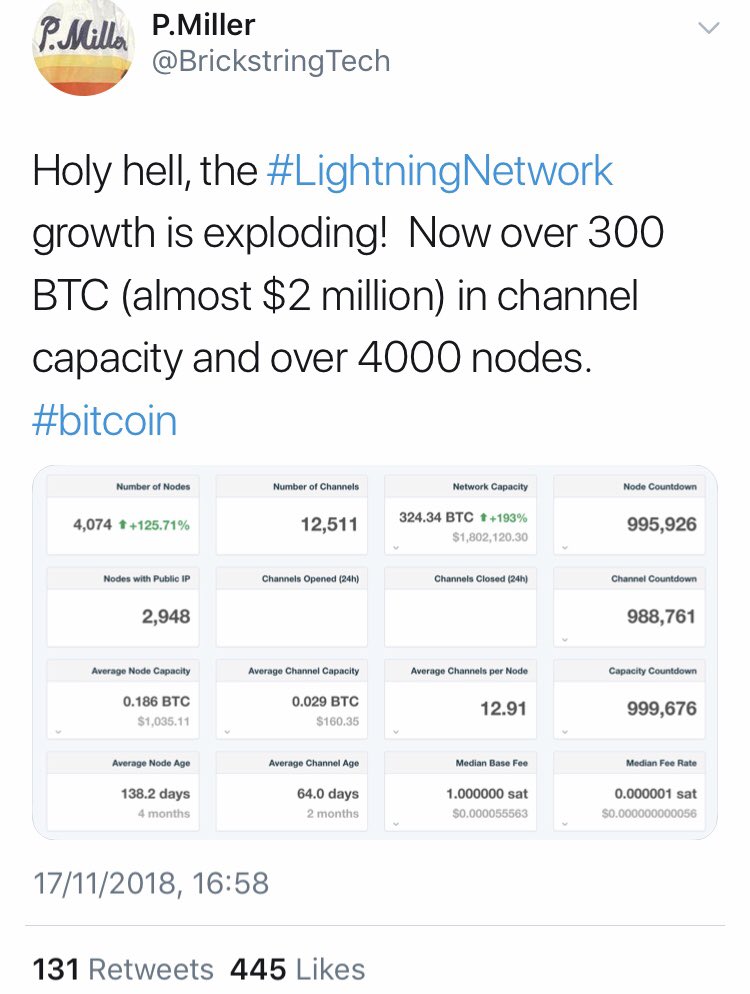Click the P.Miller display name
This screenshot has height=994, width=750.
[201, 24]
